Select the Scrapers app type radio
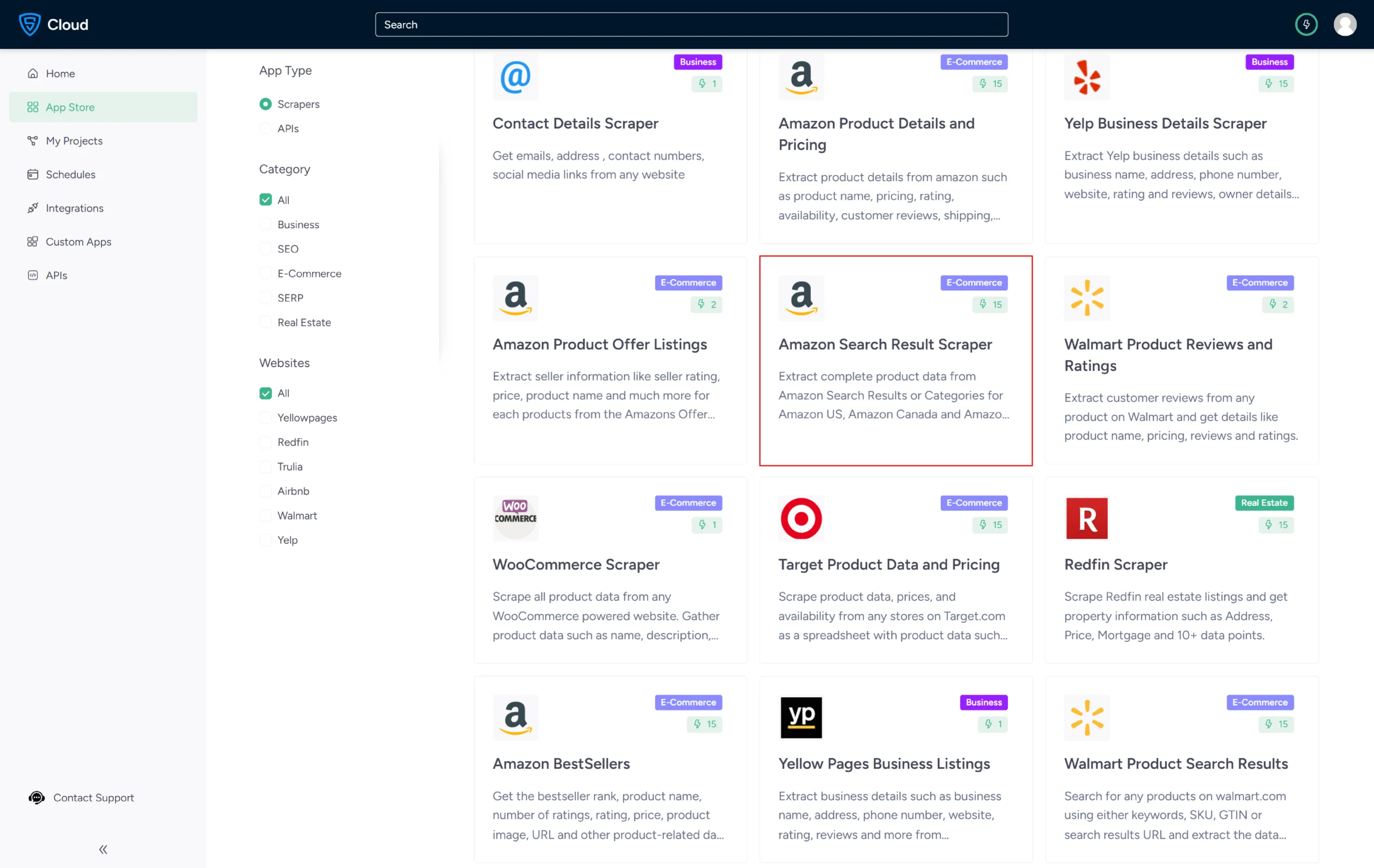Image resolution: width=1374 pixels, height=868 pixels. pyautogui.click(x=265, y=104)
